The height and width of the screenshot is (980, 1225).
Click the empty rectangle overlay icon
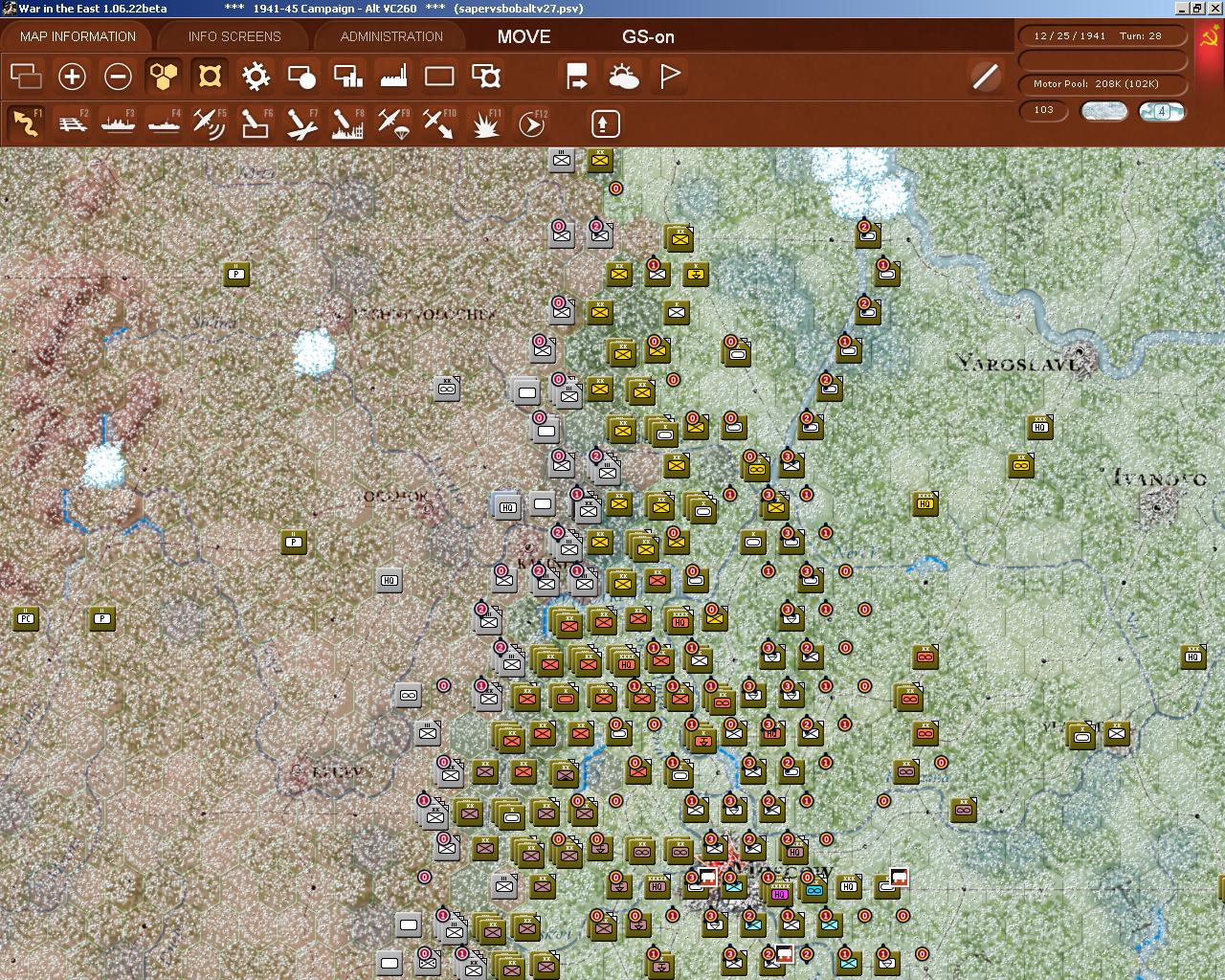439,76
